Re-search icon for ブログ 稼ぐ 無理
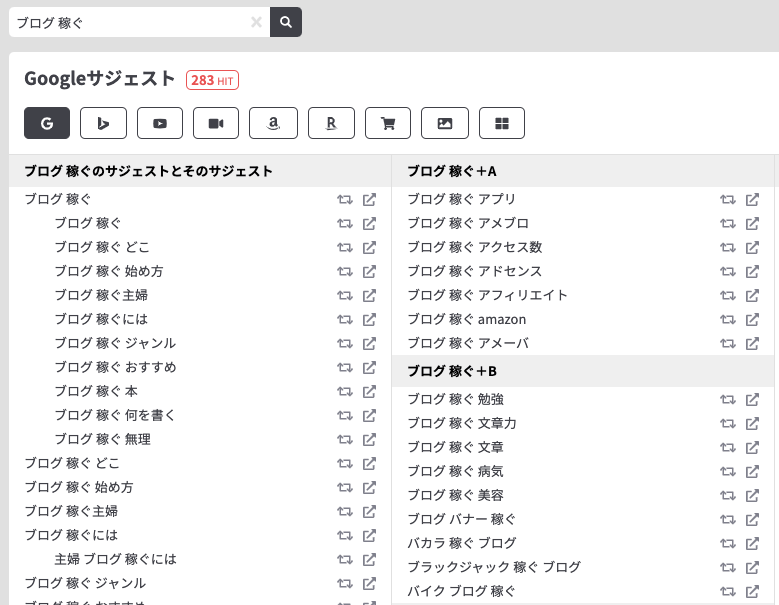The height and width of the screenshot is (605, 779). 345,440
